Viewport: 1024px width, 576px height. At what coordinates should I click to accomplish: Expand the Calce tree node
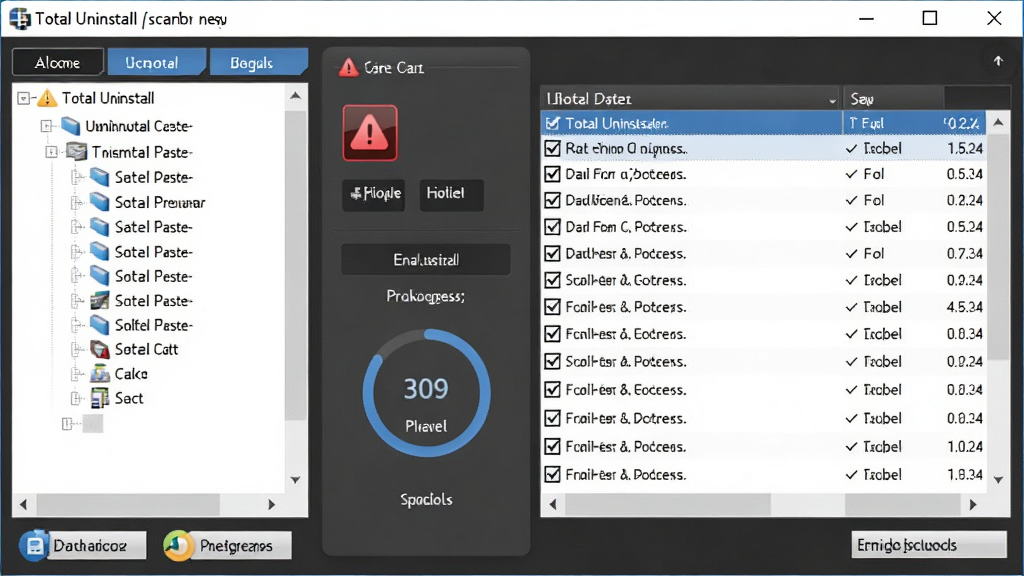coord(76,374)
